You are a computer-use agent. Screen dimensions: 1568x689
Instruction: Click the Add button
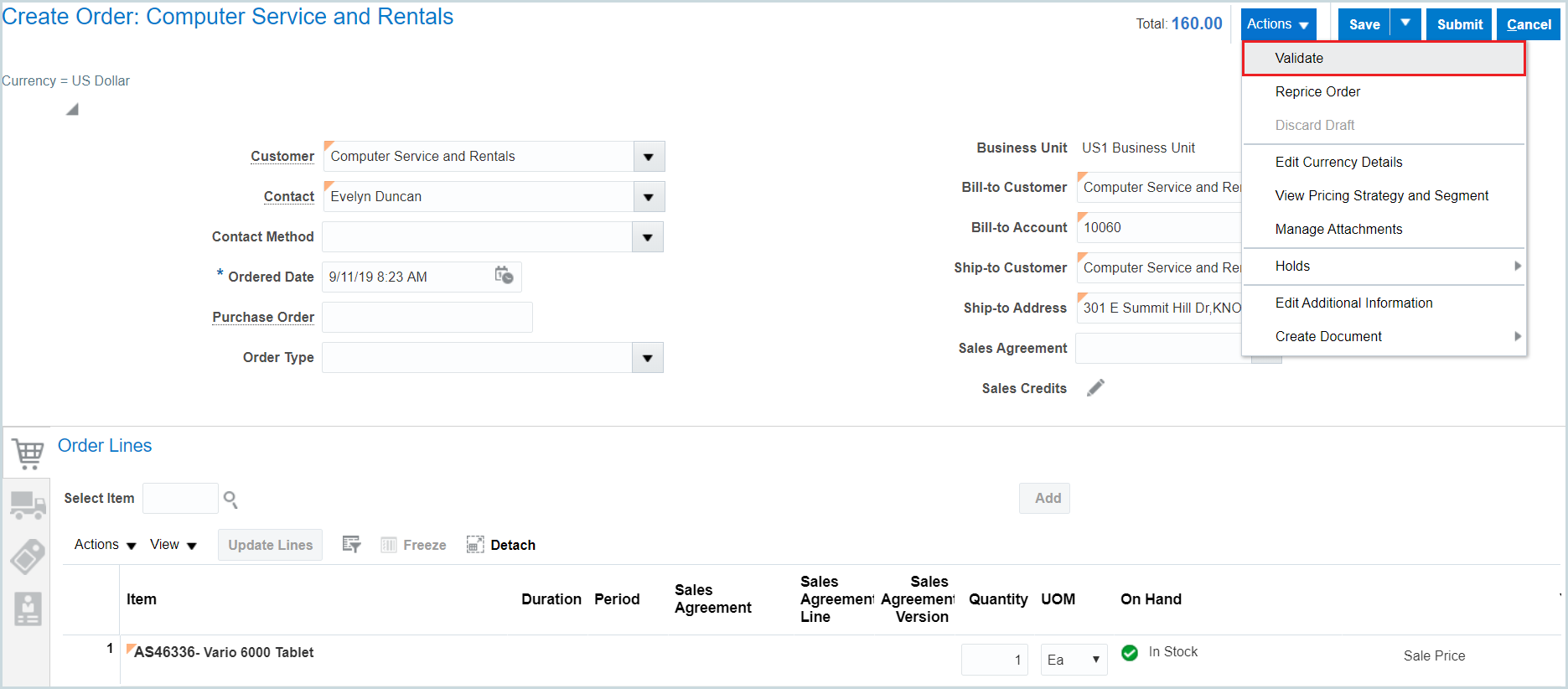click(1044, 498)
